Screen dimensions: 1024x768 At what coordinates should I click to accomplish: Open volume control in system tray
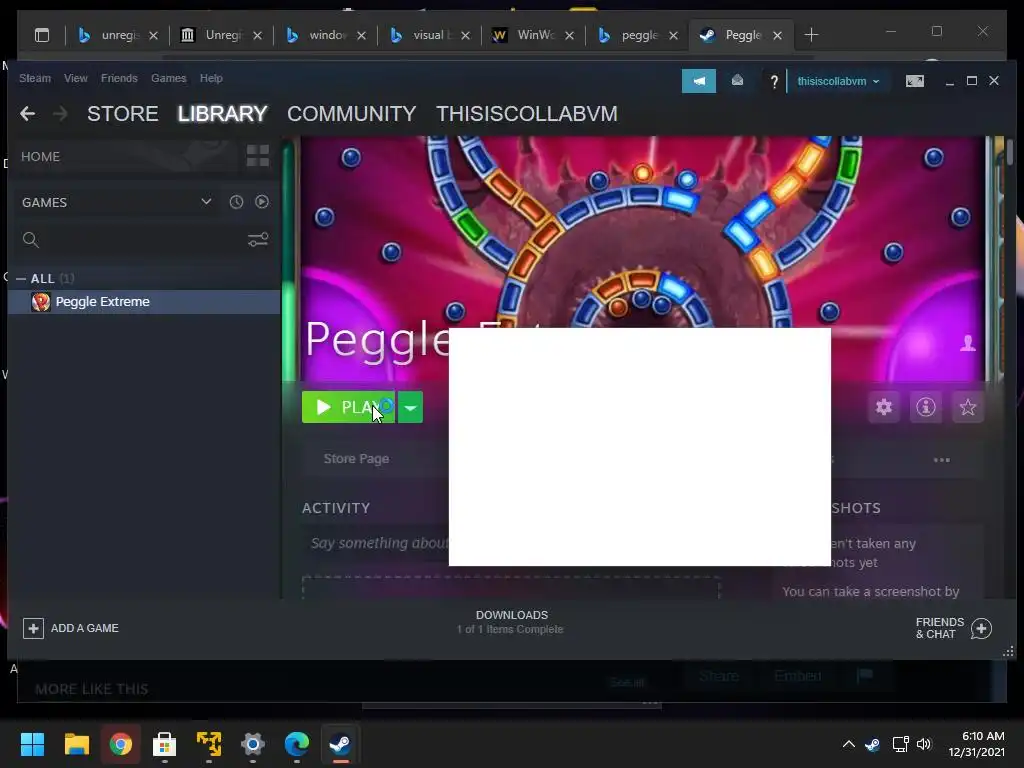[923, 744]
